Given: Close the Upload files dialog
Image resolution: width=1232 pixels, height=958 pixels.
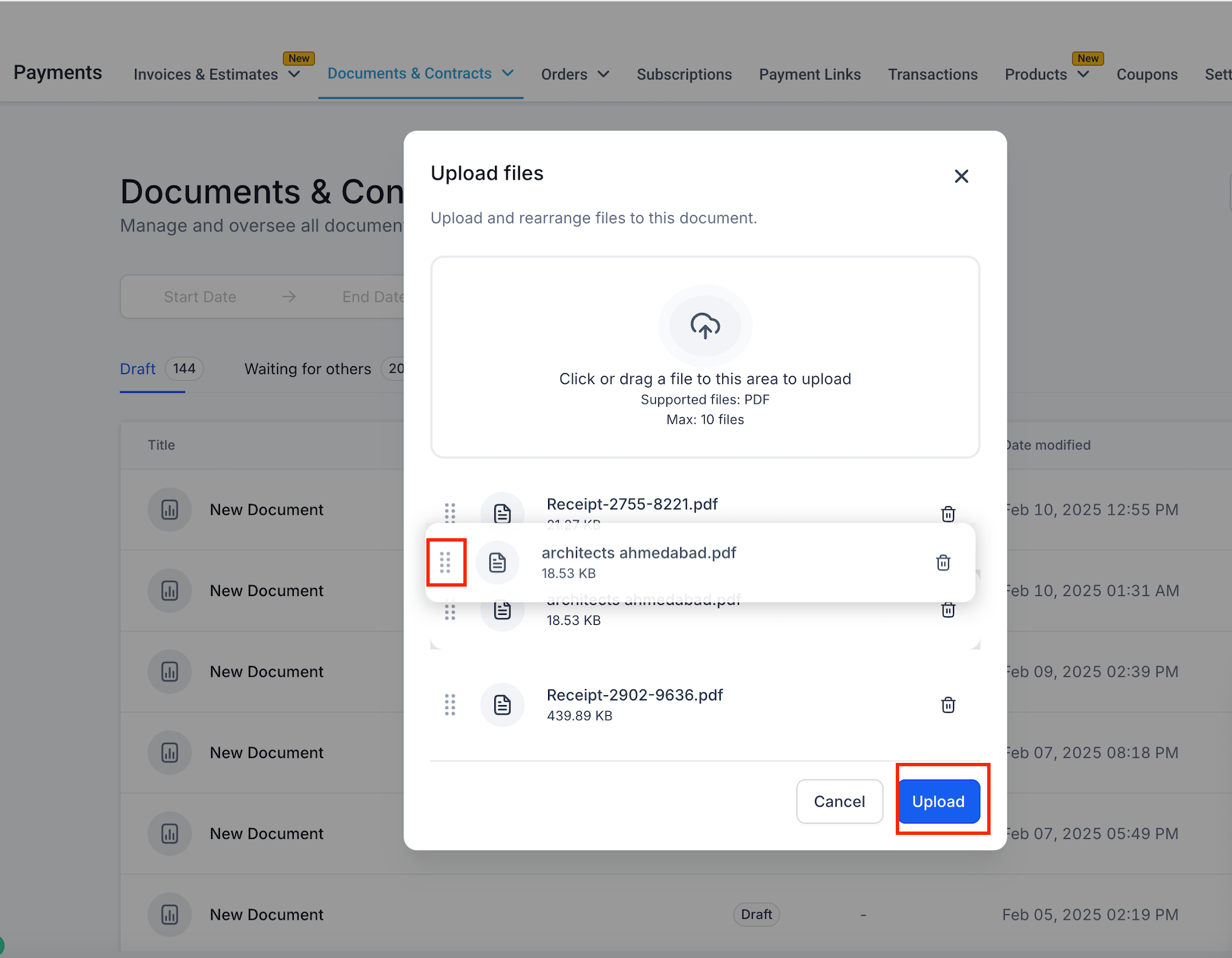Looking at the screenshot, I should click(x=961, y=176).
